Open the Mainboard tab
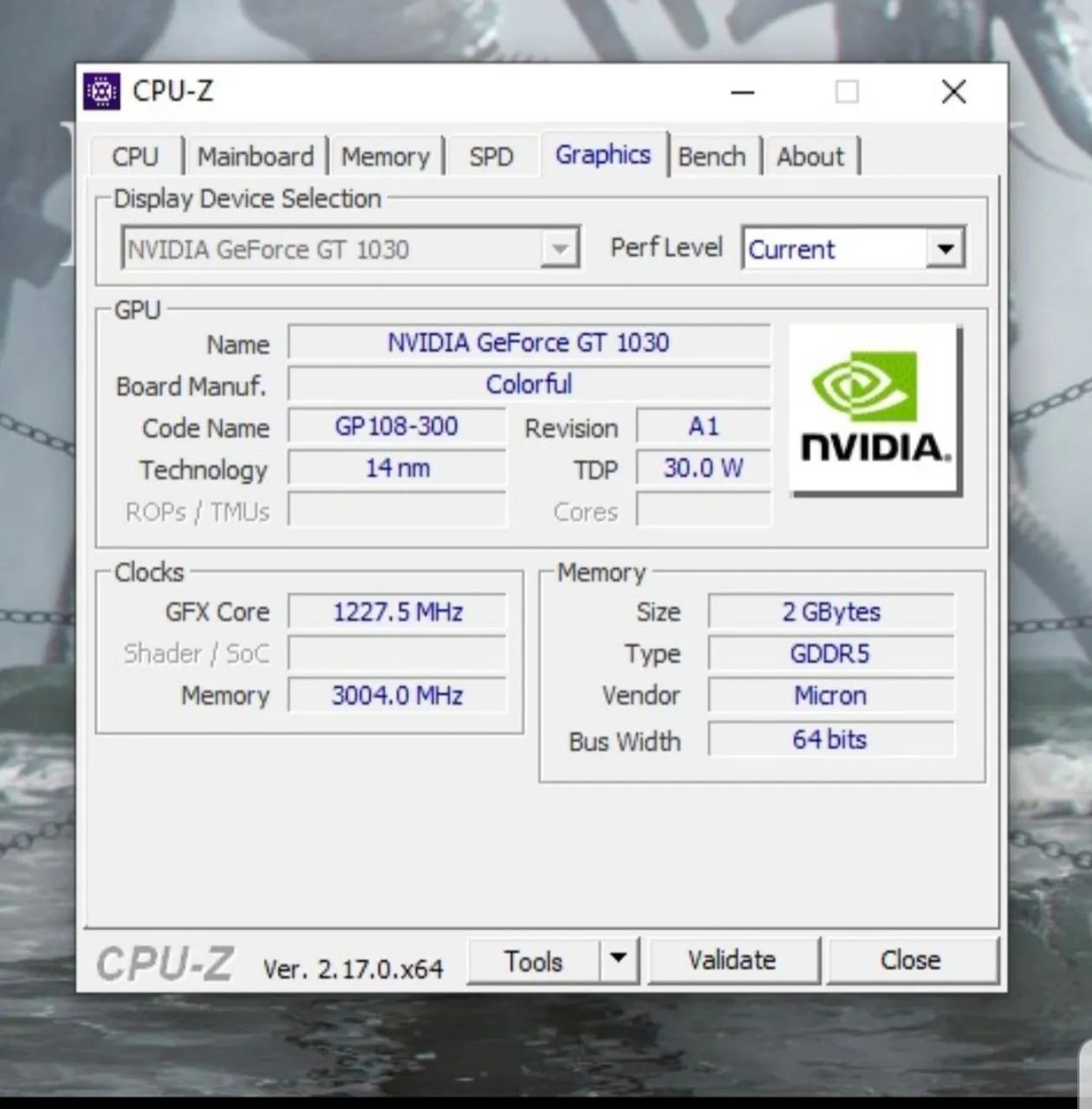 [x=256, y=157]
